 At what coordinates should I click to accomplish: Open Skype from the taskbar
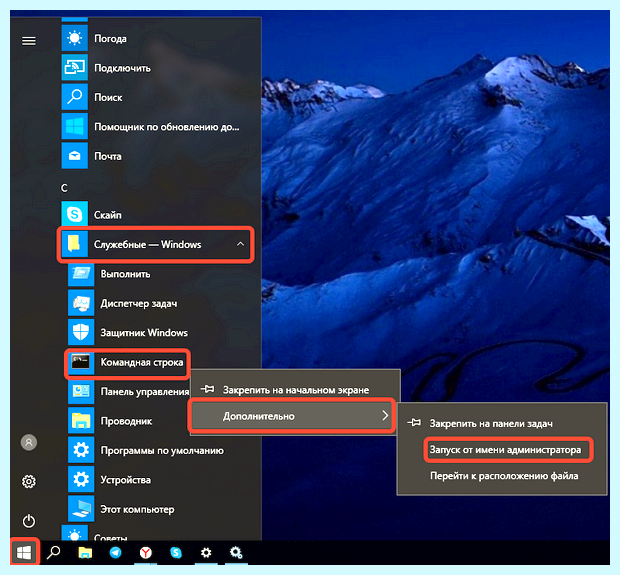176,552
